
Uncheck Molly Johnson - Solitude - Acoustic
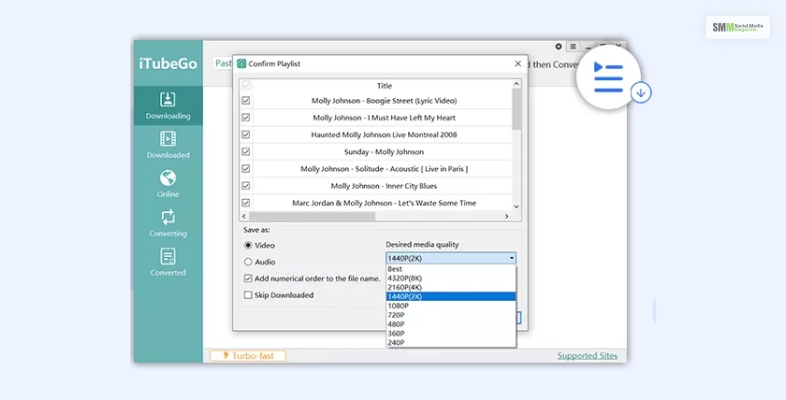(246, 169)
